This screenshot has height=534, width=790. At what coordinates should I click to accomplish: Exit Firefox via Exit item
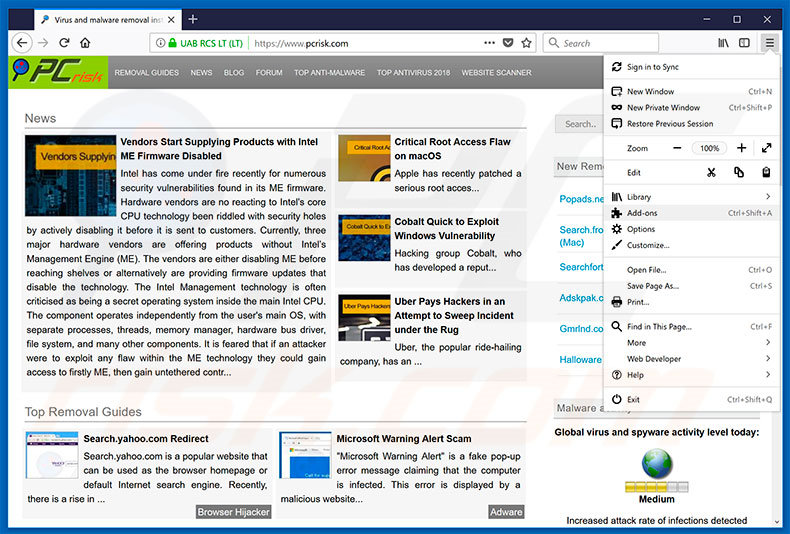point(692,399)
